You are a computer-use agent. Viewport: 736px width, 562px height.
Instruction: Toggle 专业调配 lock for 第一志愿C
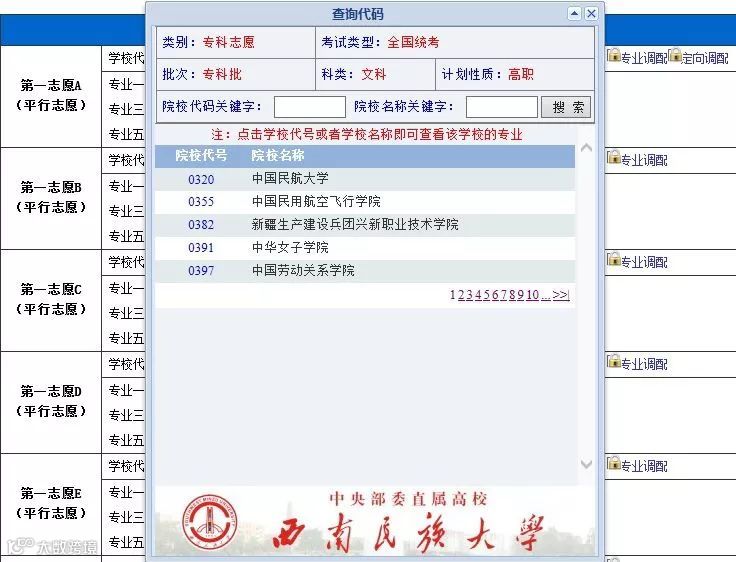click(614, 259)
